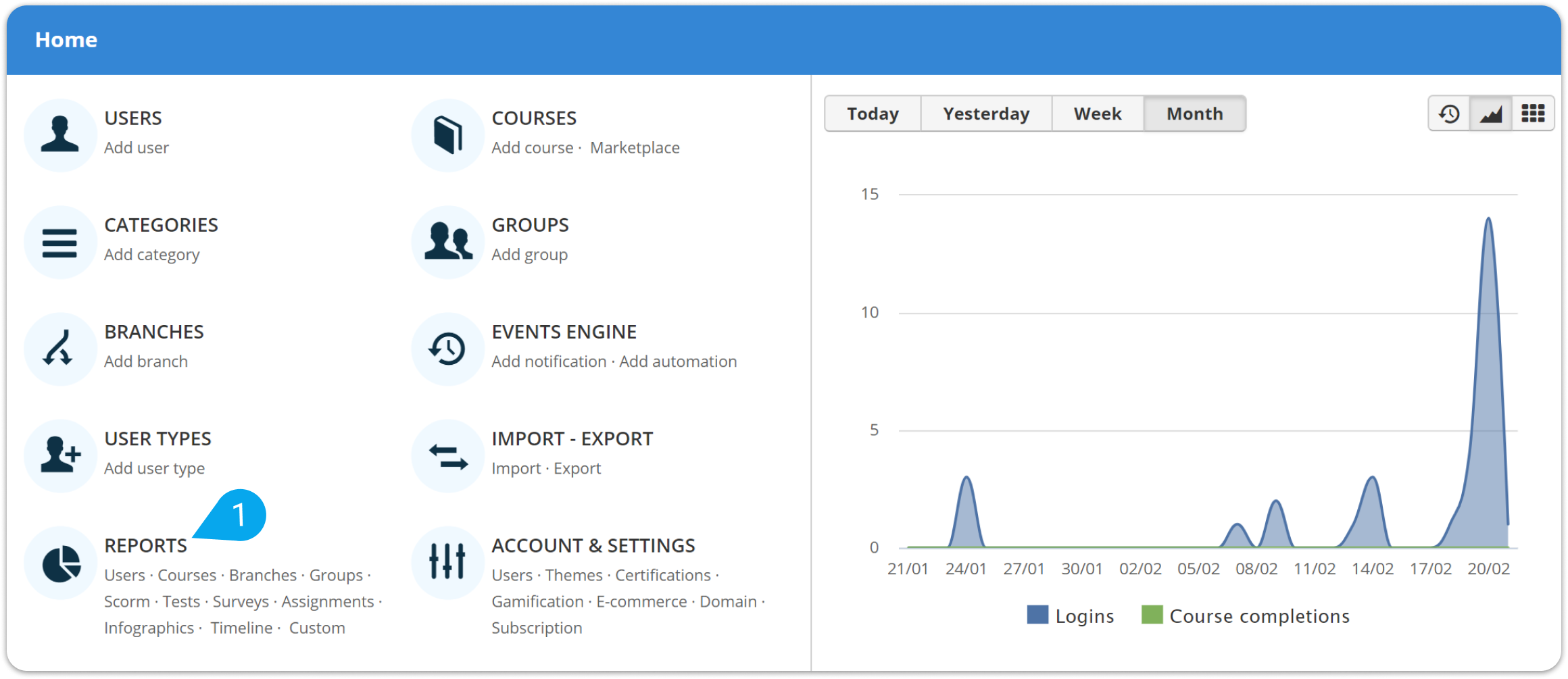Screen dimensions: 1568x679
Task: Open the Infographics reports link
Action: [x=149, y=628]
